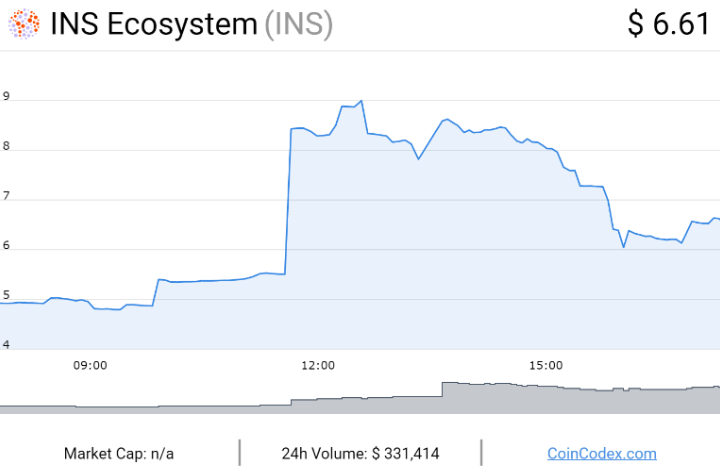
Task: Click the 9 price axis label
Action: coord(6,96)
